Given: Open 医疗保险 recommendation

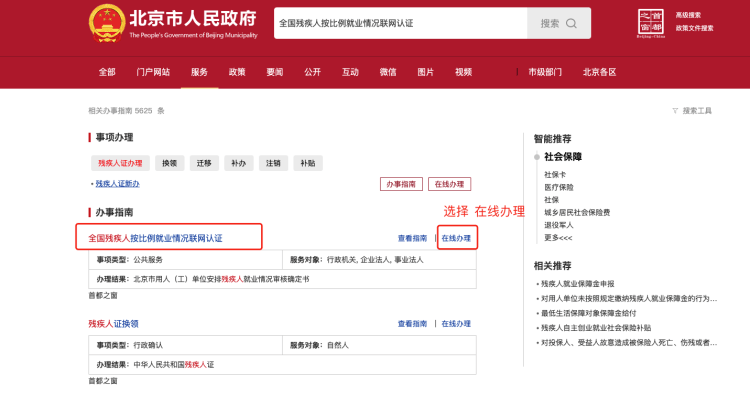Looking at the screenshot, I should 559,187.
